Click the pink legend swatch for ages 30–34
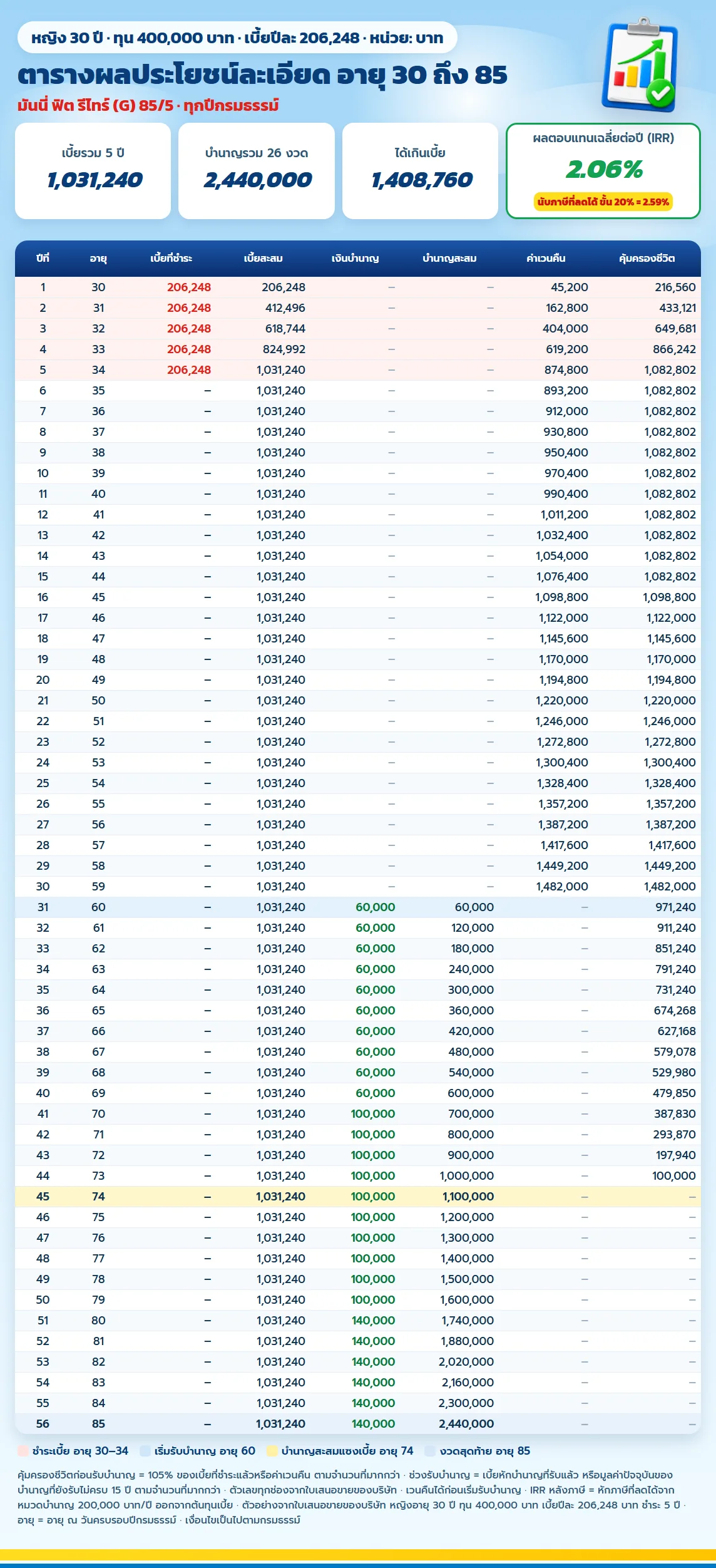 23,1451
